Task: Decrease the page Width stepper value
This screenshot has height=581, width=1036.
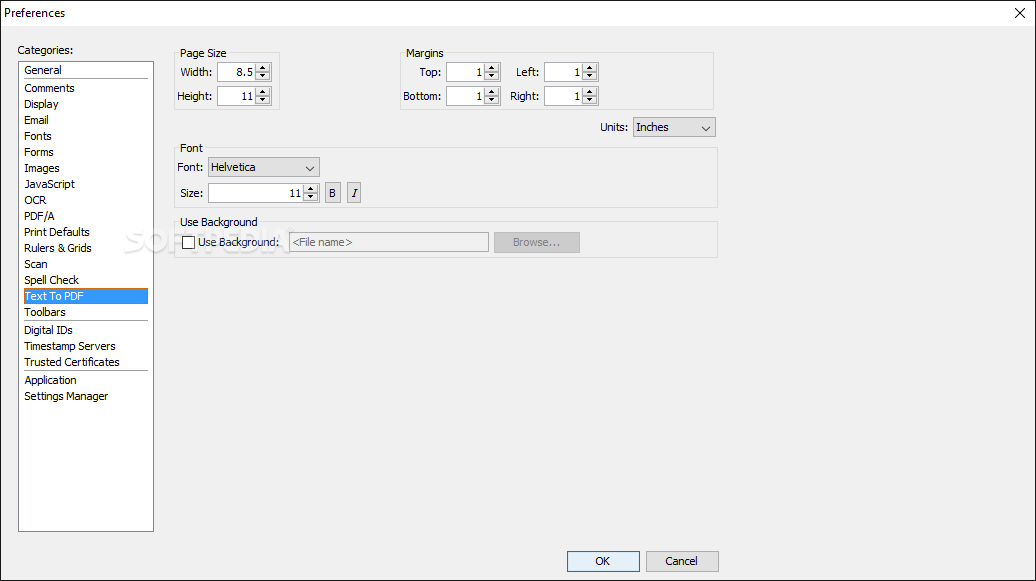Action: click(x=263, y=76)
